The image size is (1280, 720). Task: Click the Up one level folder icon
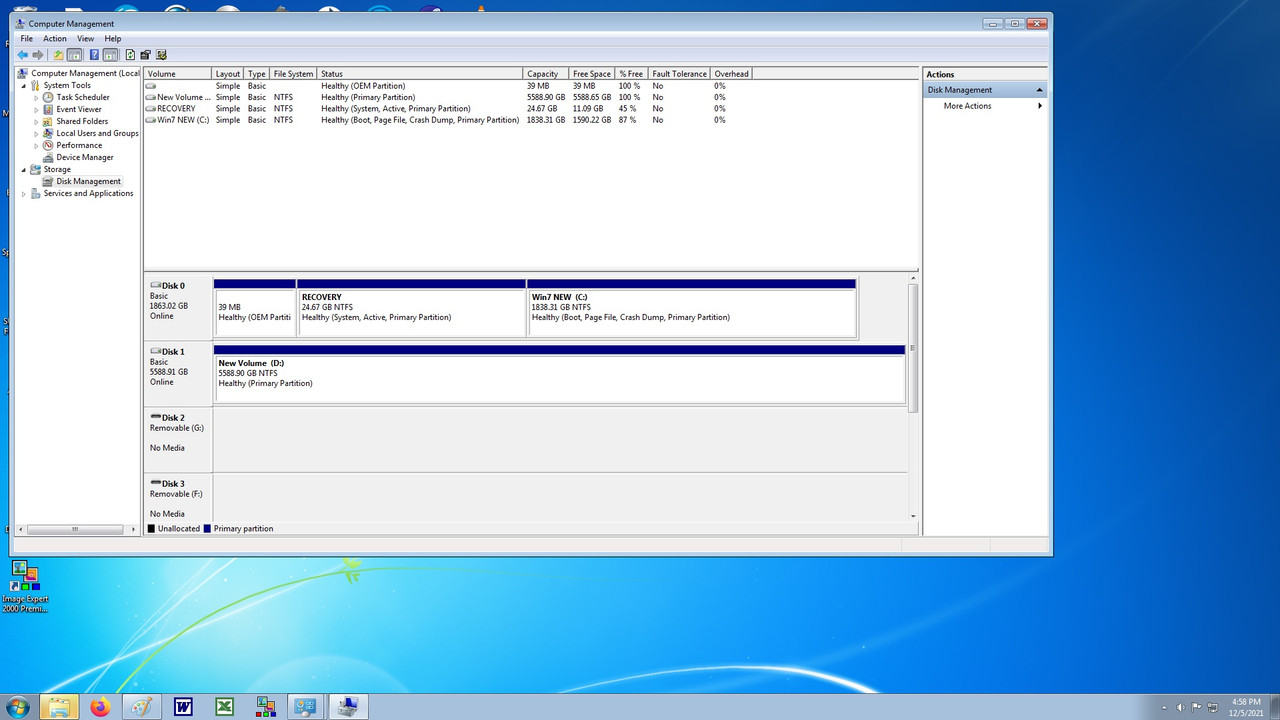click(x=58, y=55)
